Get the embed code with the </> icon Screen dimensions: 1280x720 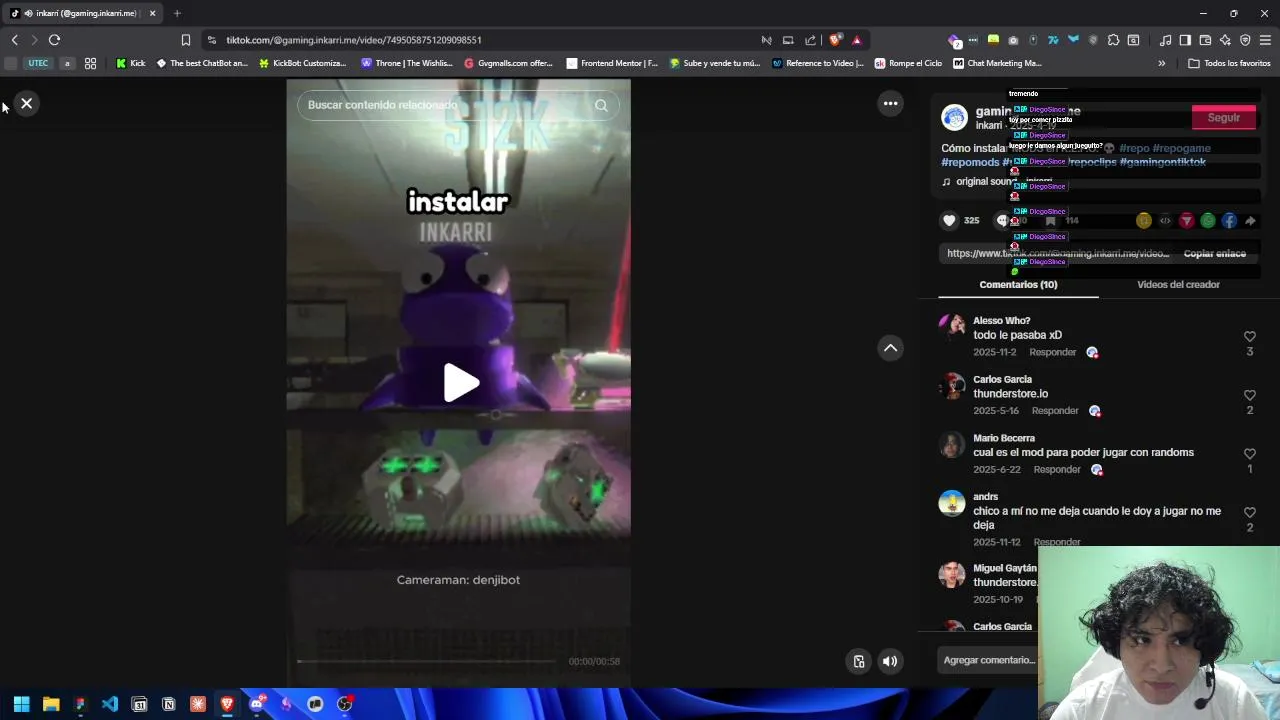pos(1165,220)
